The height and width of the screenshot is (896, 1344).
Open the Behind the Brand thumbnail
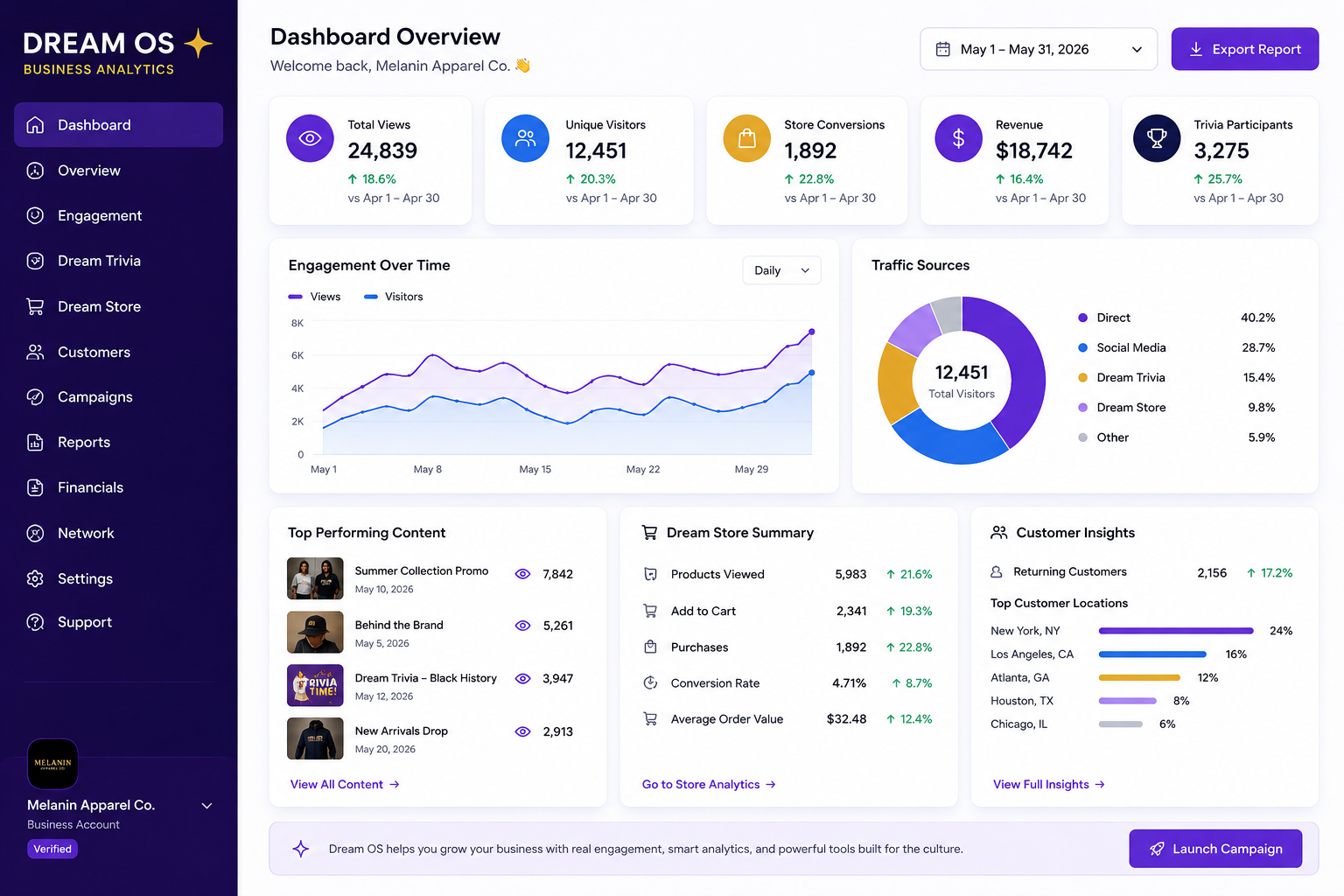point(315,632)
